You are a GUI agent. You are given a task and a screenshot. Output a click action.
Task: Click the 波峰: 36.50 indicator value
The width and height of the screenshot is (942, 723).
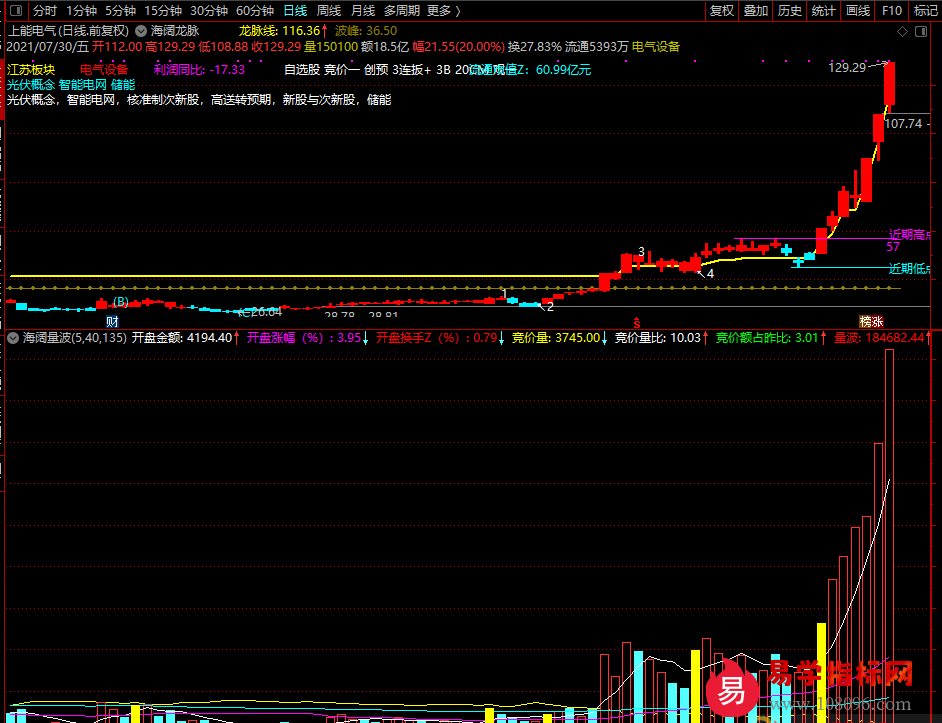coord(366,31)
